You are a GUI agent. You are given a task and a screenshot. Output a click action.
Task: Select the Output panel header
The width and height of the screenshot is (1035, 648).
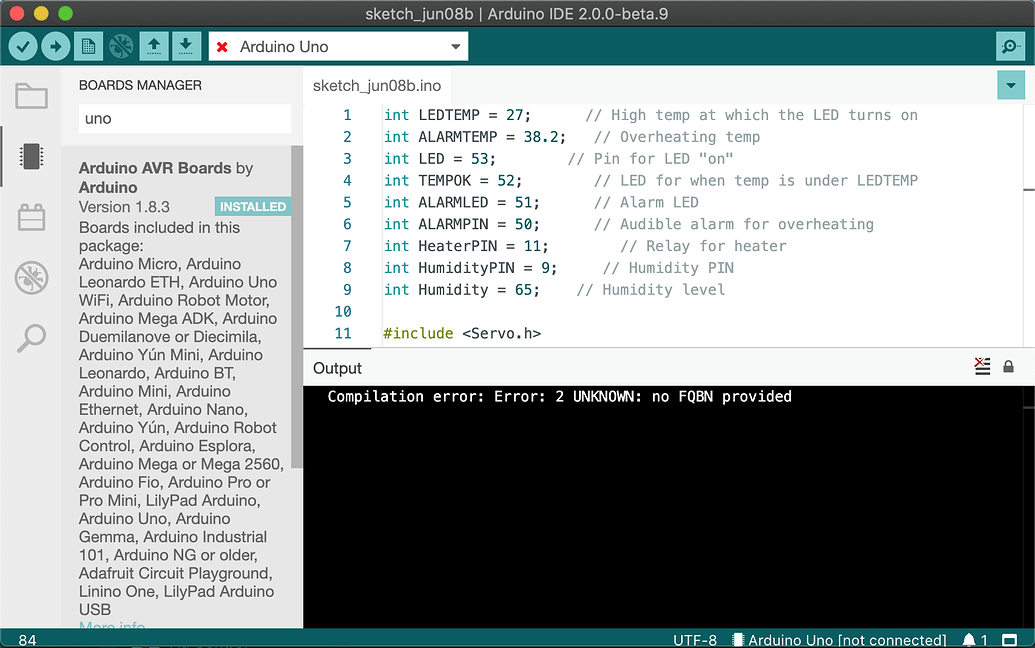337,368
